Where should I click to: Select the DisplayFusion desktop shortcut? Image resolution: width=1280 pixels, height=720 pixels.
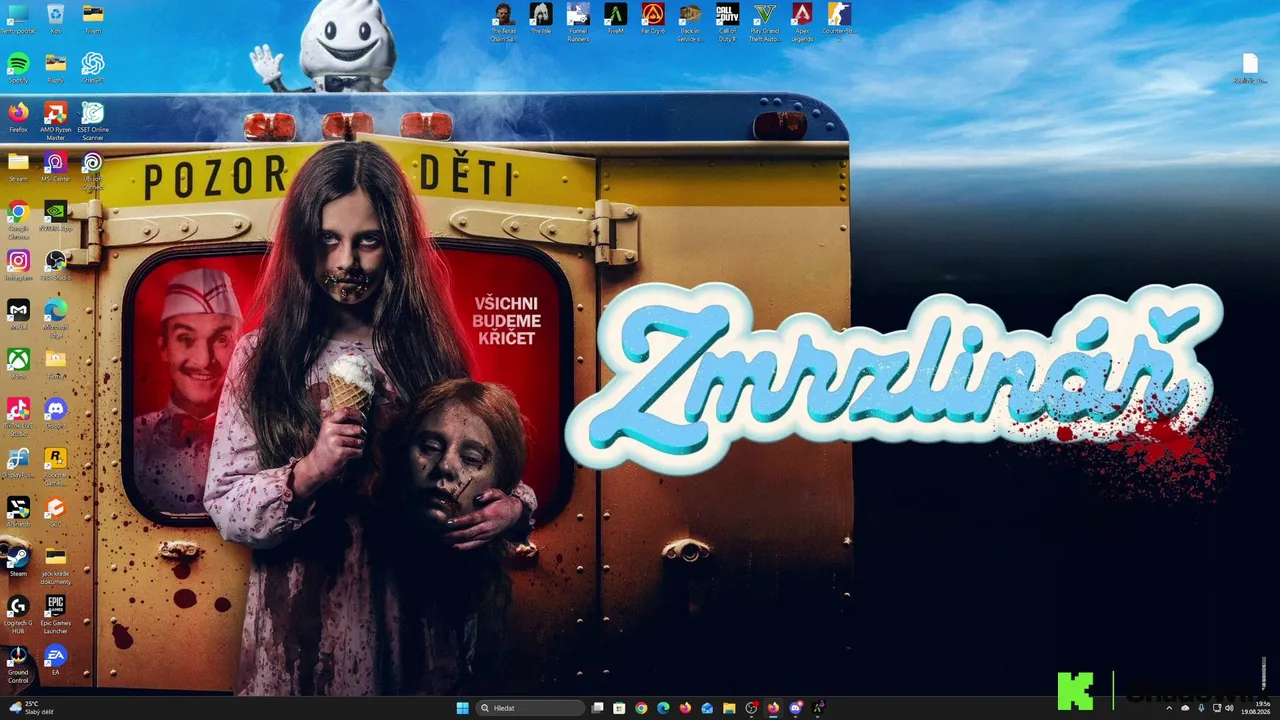click(18, 462)
